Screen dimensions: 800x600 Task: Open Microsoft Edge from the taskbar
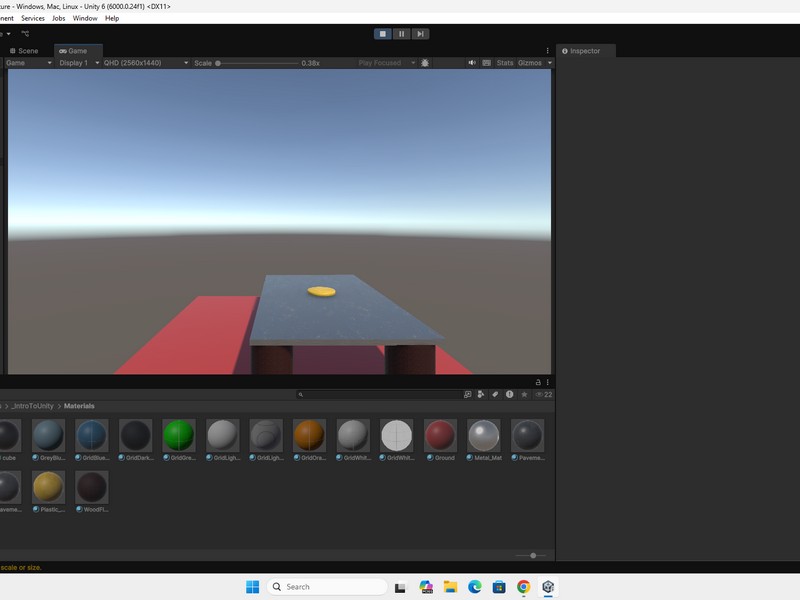[x=475, y=587]
